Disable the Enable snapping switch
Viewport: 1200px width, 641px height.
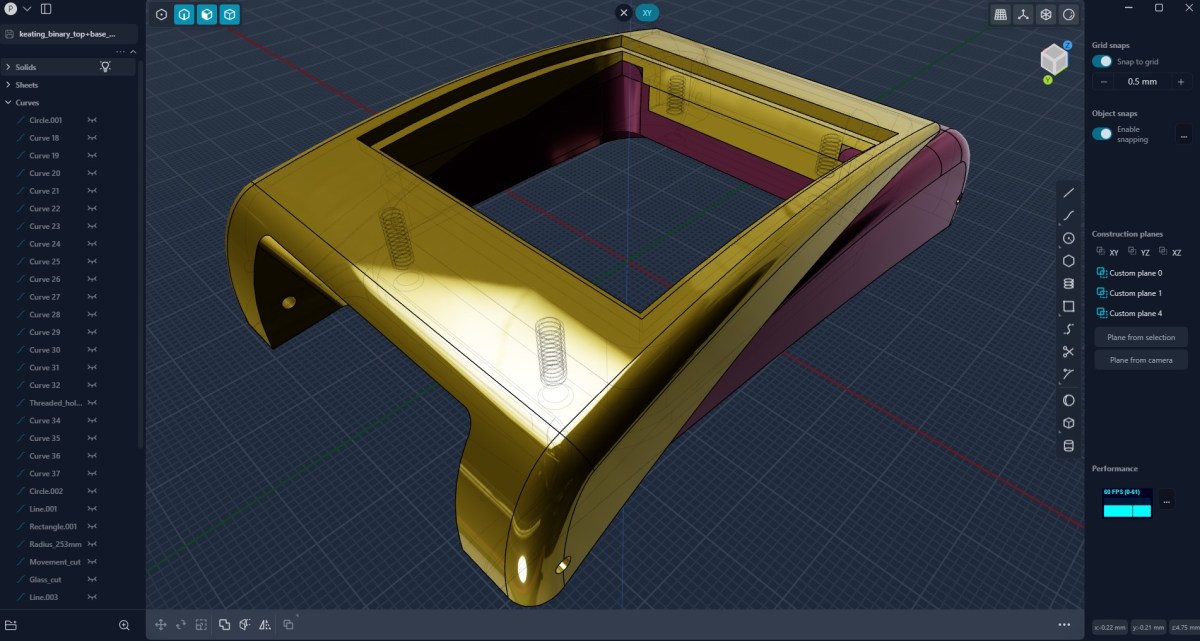pos(1102,134)
